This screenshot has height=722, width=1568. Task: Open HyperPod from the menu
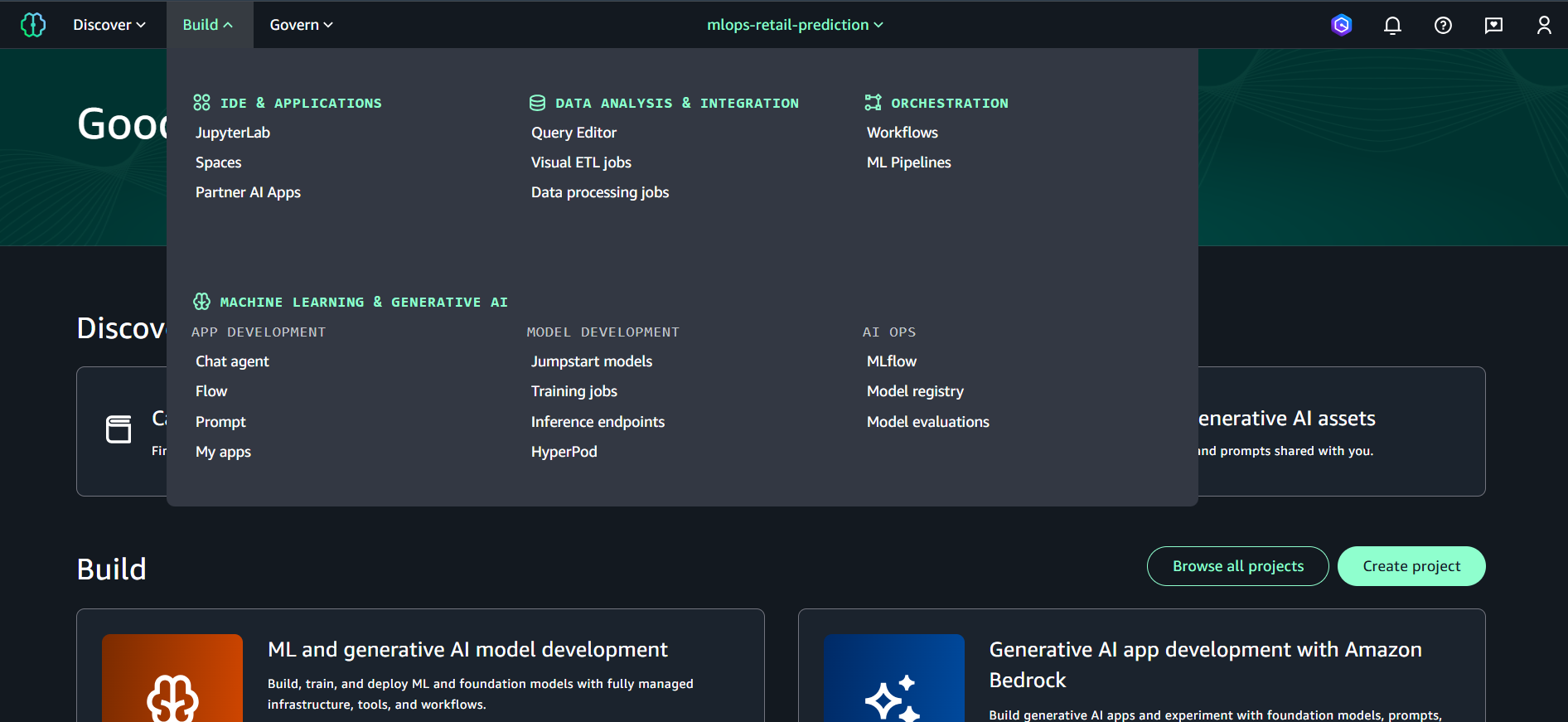[x=564, y=452]
